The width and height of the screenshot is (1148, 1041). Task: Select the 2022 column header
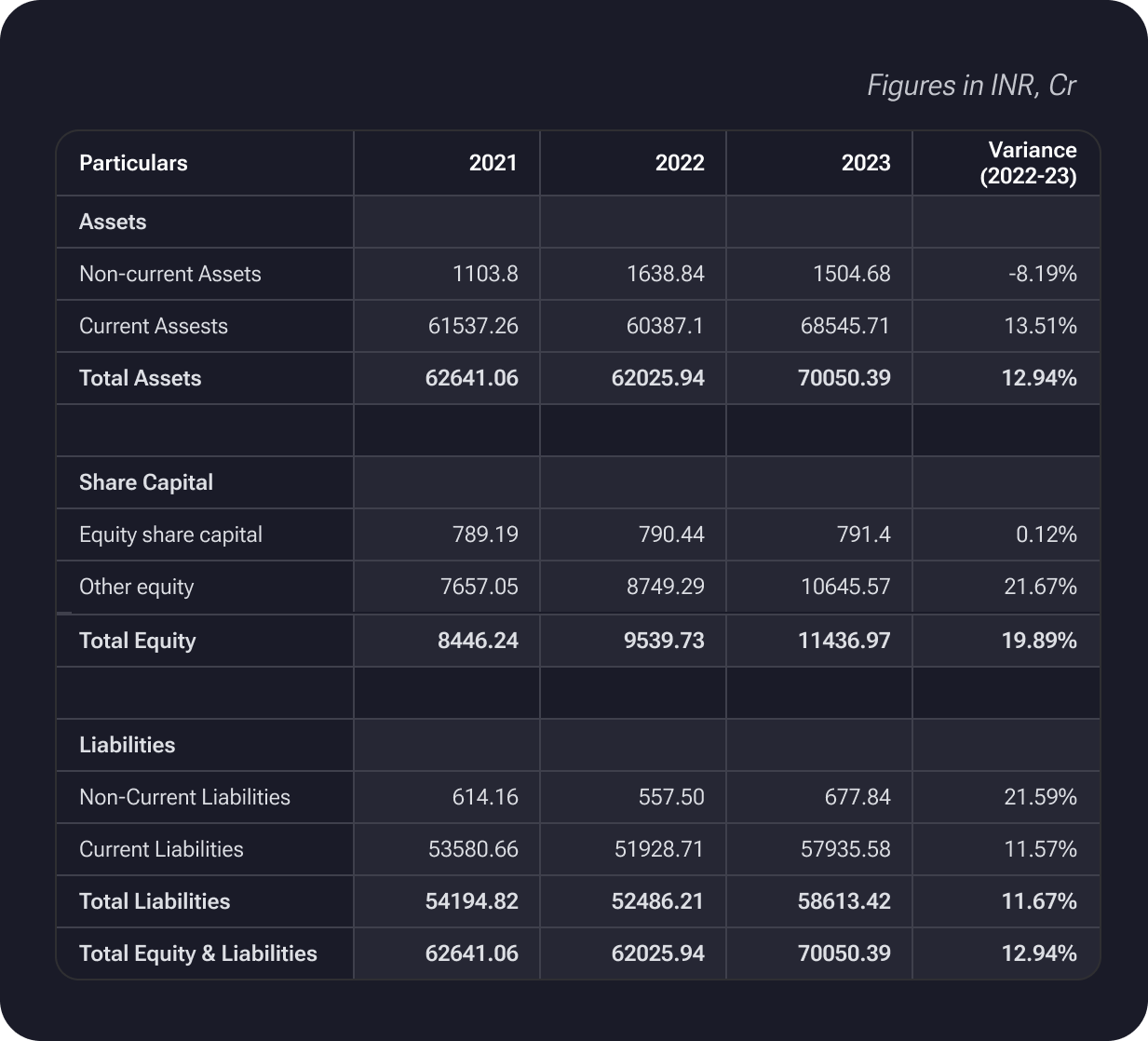679,163
